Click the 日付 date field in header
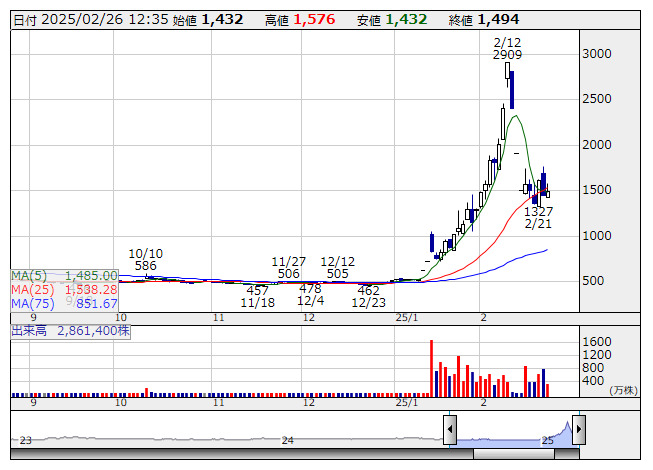Screen dimensions: 653x470 pyautogui.click(x=88, y=19)
